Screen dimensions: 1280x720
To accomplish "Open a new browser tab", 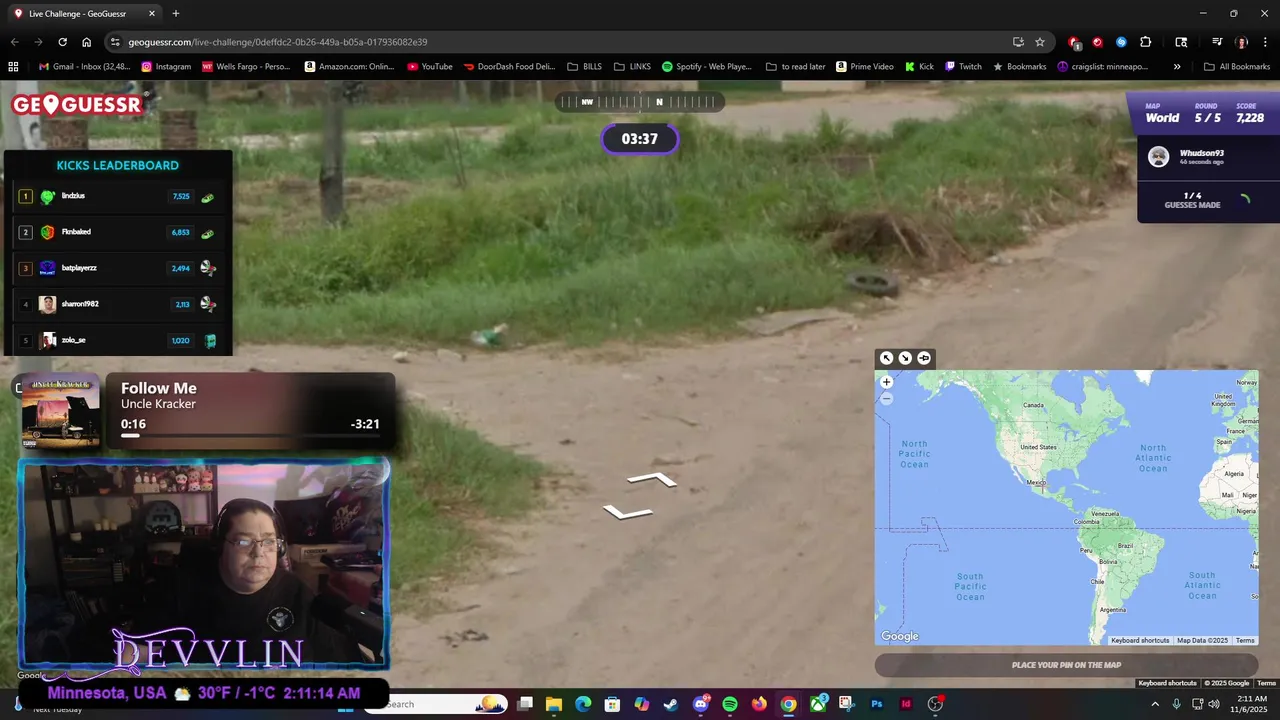I will pos(176,14).
